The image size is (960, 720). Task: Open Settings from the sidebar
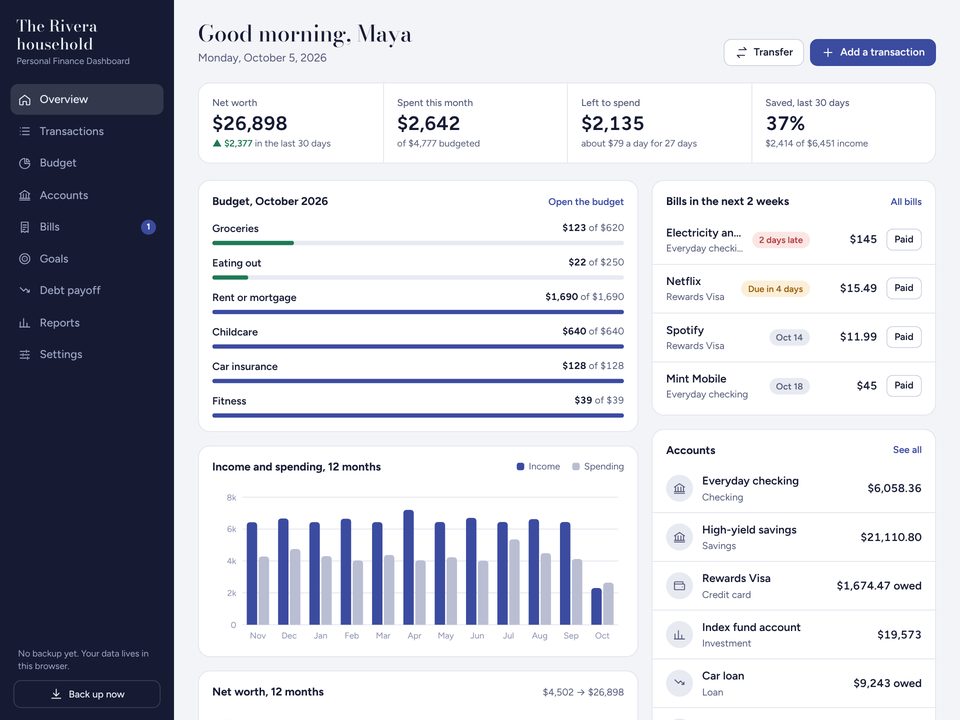[87, 354]
